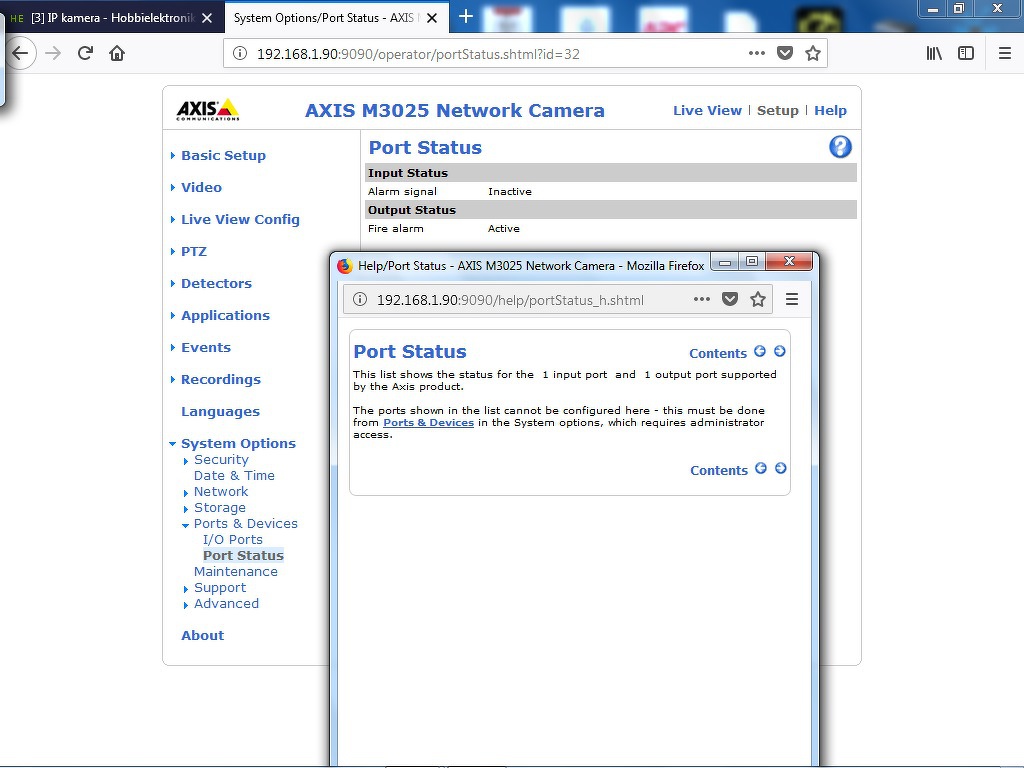Expand Live View Config section
Viewport: 1024px width, 768px height.
240,219
